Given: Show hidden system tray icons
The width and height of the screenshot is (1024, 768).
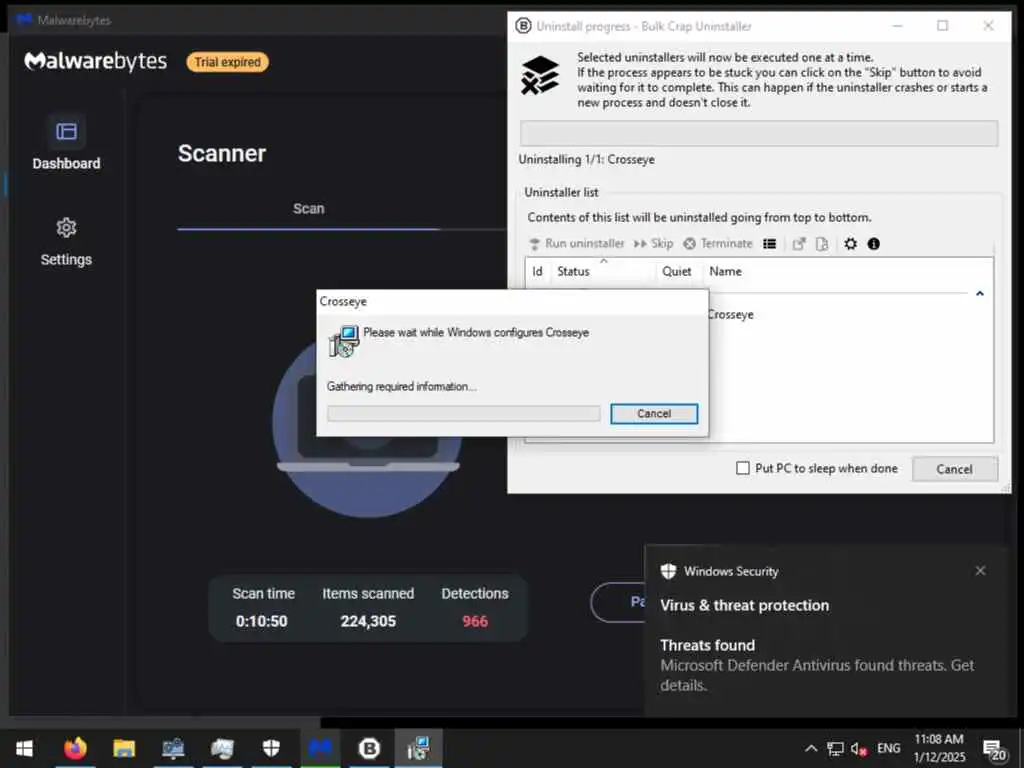Looking at the screenshot, I should pos(810,748).
